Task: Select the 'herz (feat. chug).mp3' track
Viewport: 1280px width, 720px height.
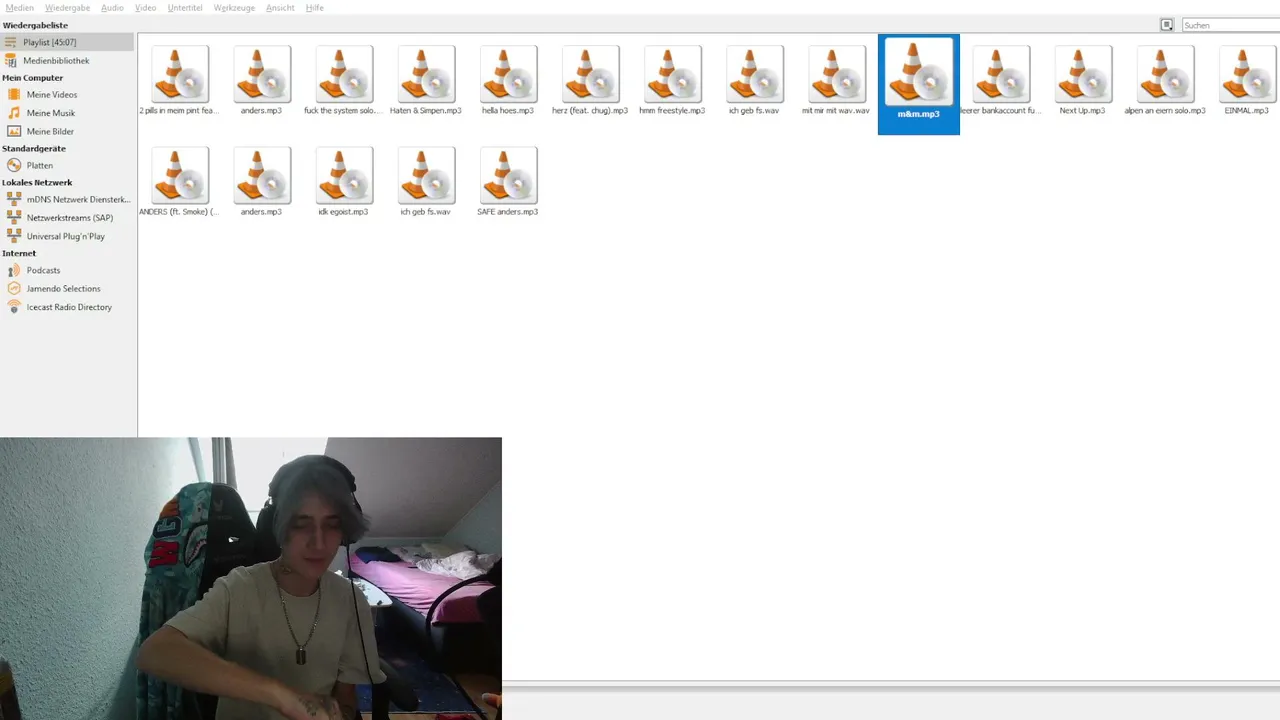Action: (589, 81)
